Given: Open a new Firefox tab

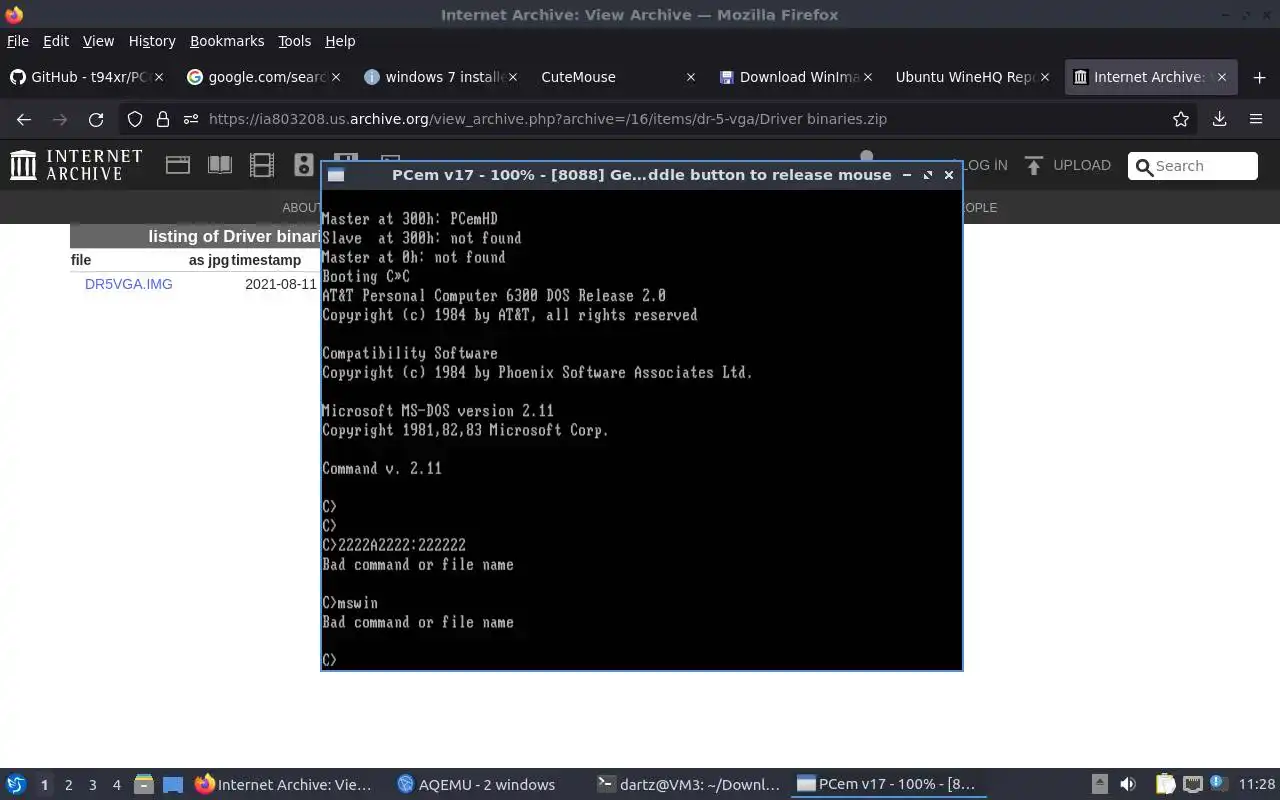Looking at the screenshot, I should point(1259,77).
